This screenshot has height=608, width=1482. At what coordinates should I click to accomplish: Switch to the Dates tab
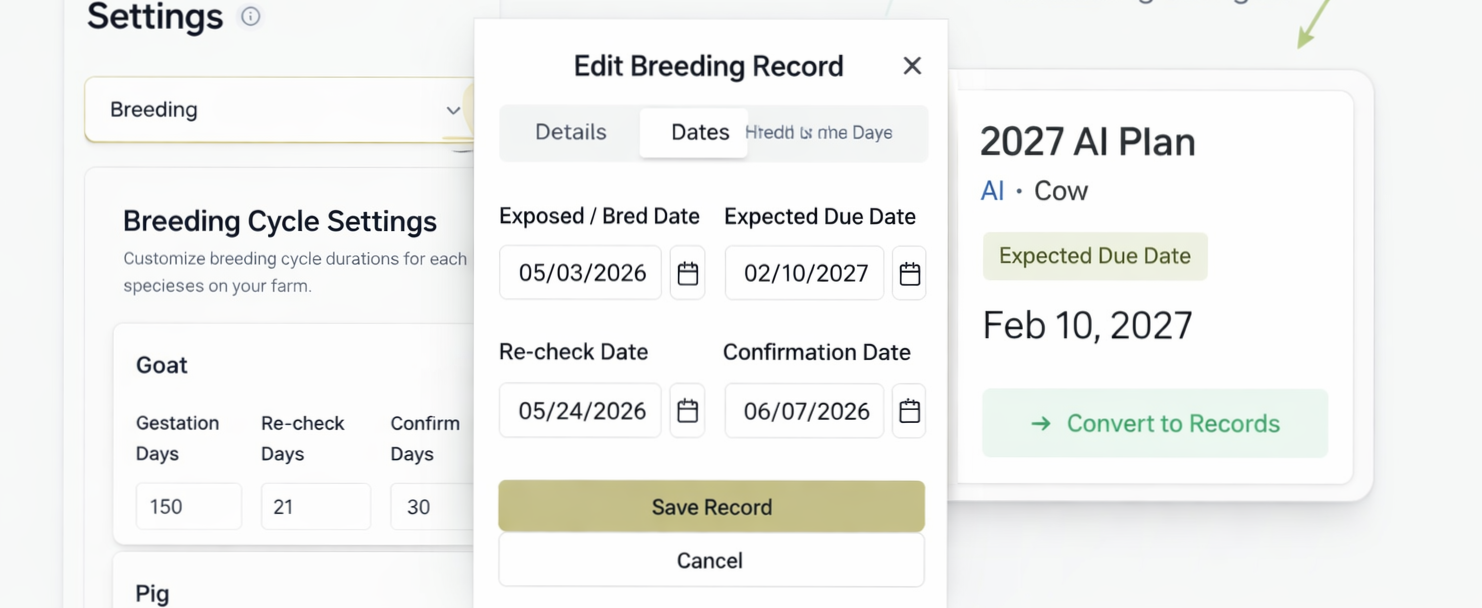700,132
